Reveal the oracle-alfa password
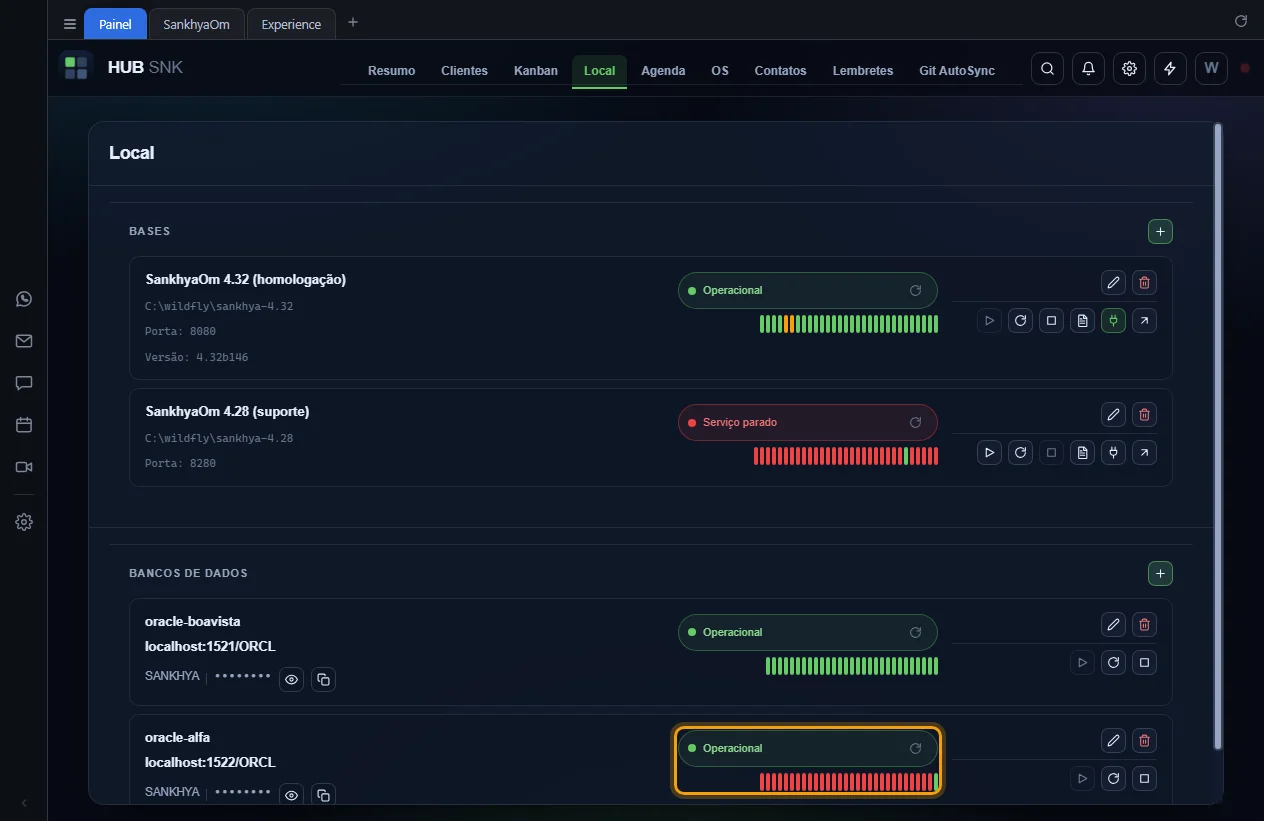Viewport: 1264px width, 821px height. pos(291,795)
